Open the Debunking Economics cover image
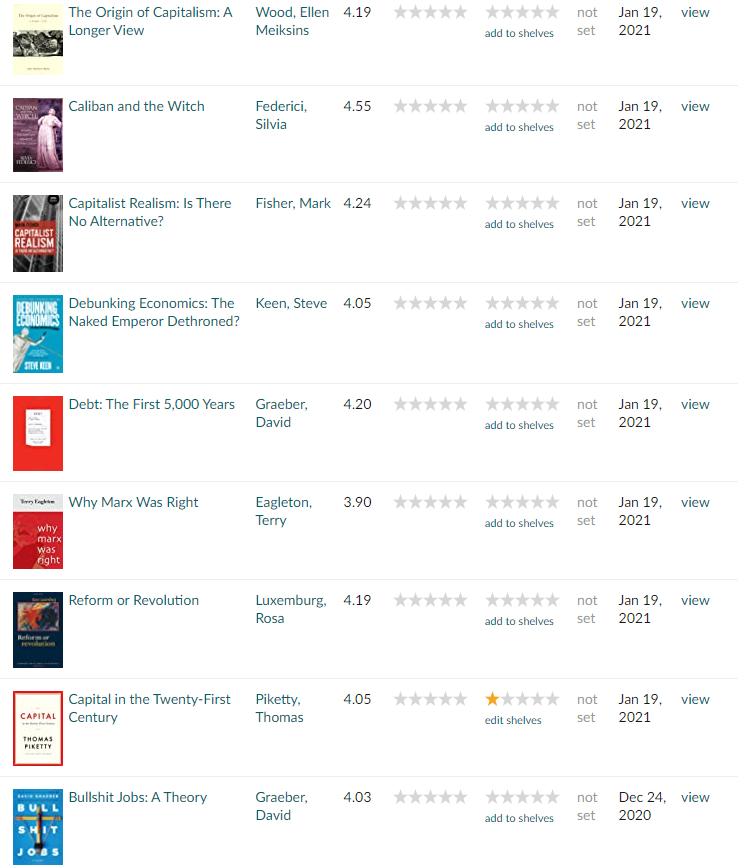 [x=38, y=334]
